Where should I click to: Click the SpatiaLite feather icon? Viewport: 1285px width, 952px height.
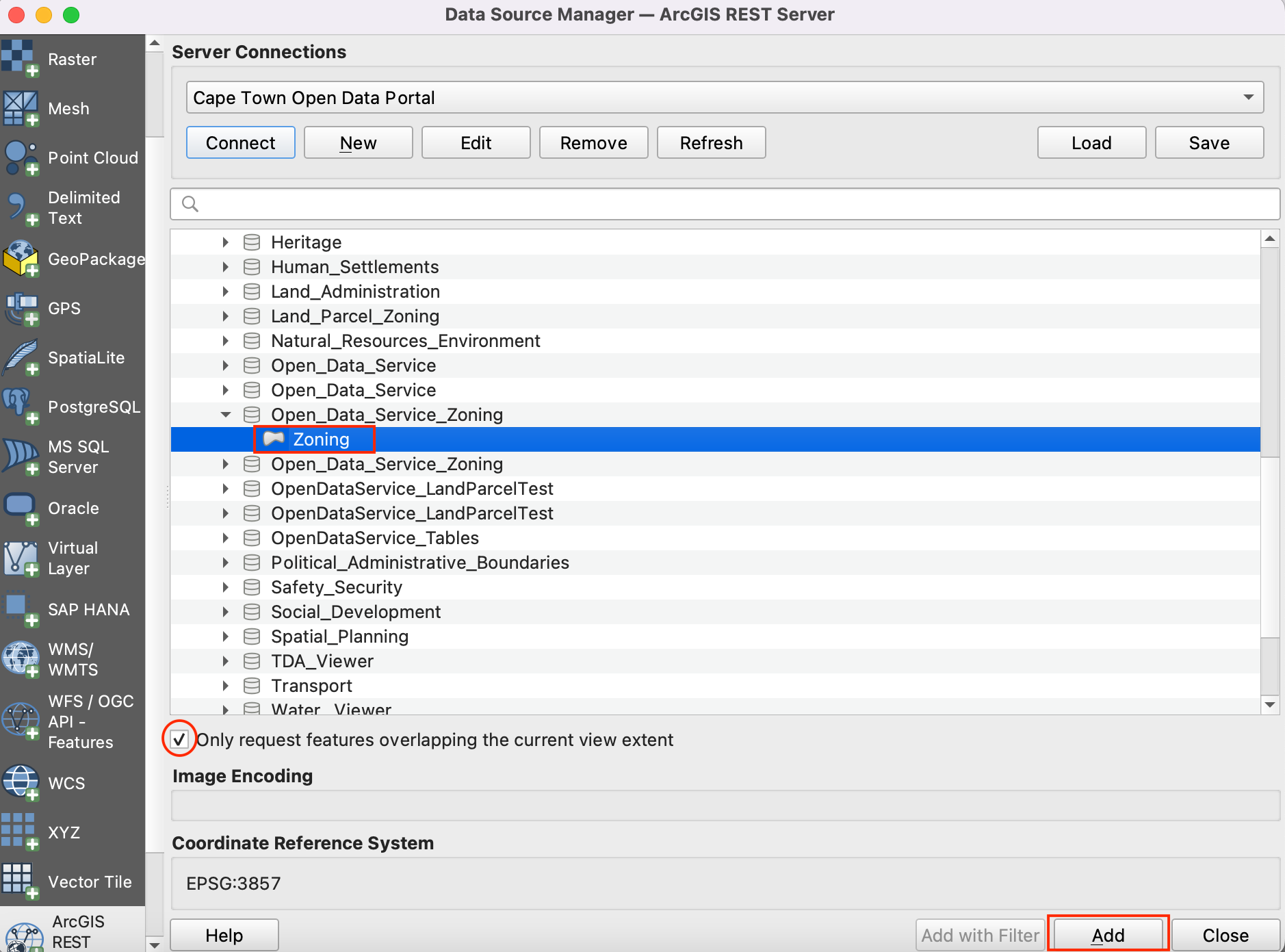point(21,358)
